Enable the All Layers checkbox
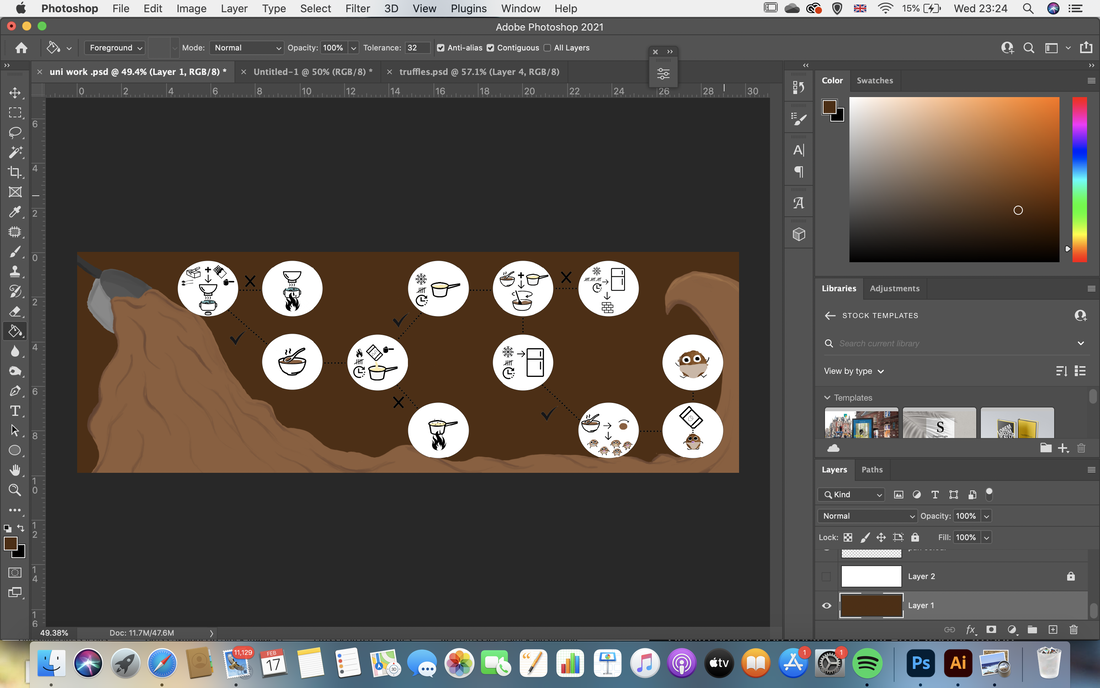Viewport: 1100px width, 688px height. 547,48
